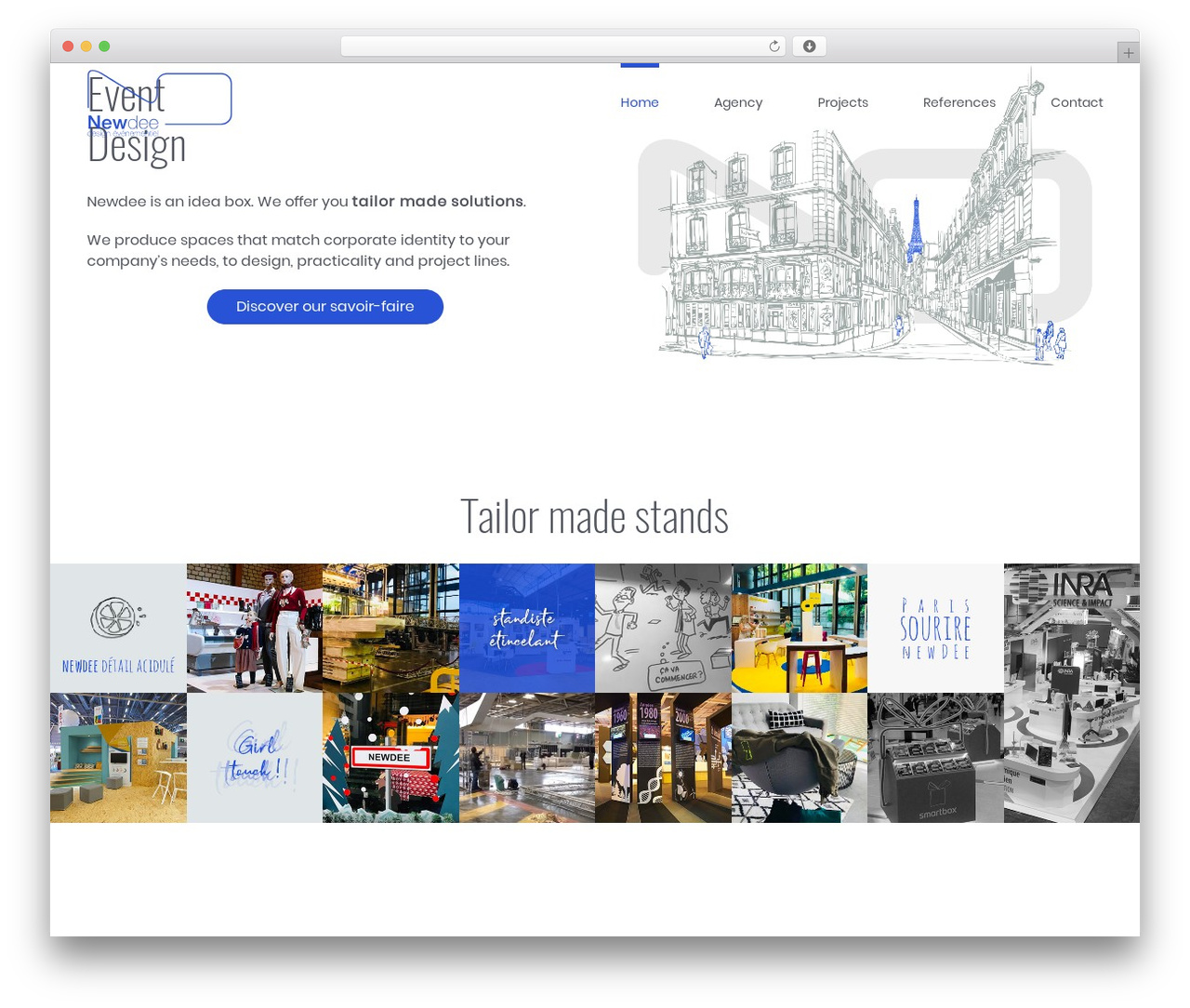The width and height of the screenshot is (1190, 1008).
Task: Open the INRA Science & Impact thumbnail
Action: click(x=1072, y=693)
